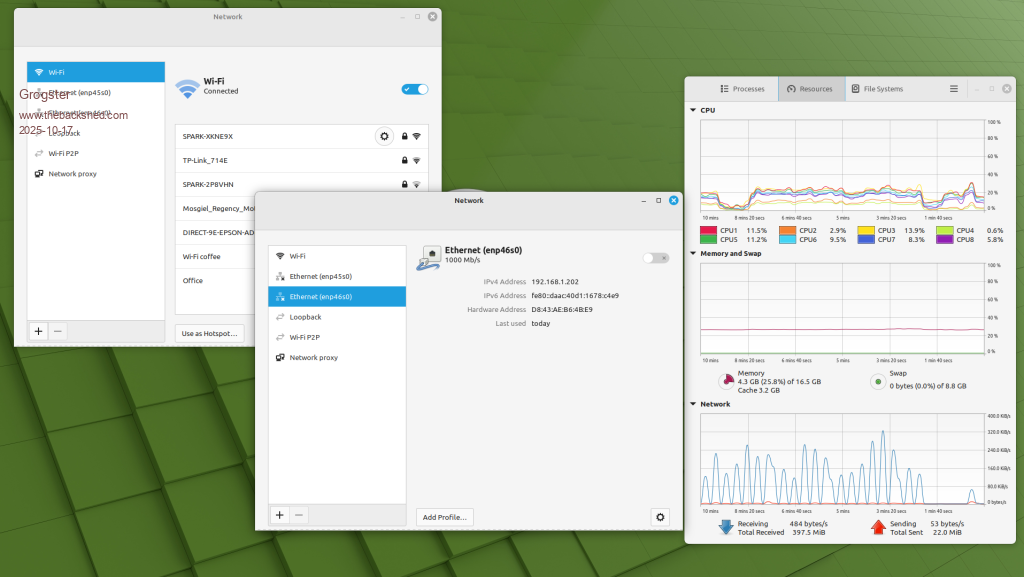The height and width of the screenshot is (577, 1024).
Task: Enable the Ethernet enp46s0 switch
Action: coord(656,257)
